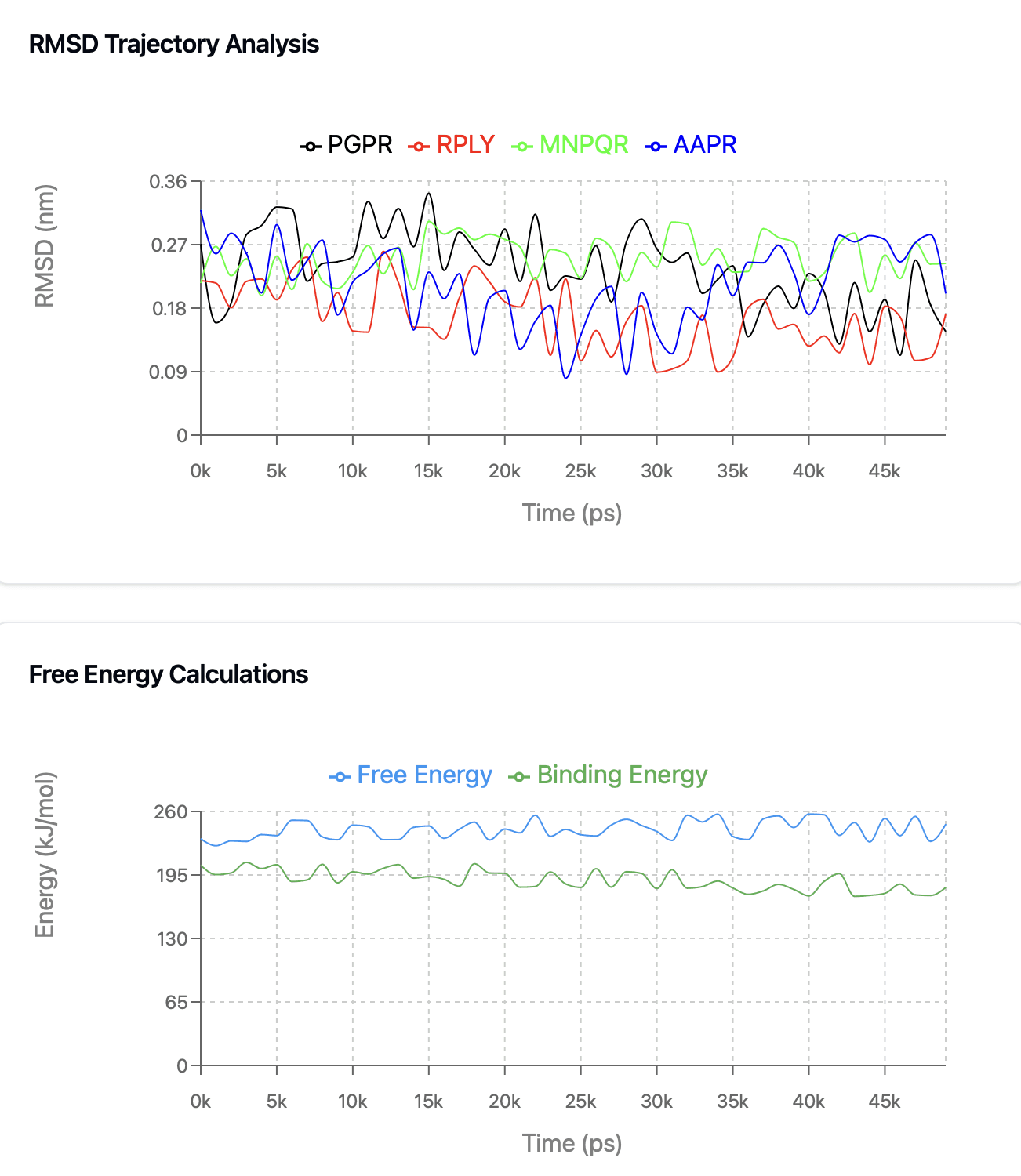Screen dimensions: 1021x1176
Task: Click the 35k tick on energy chart x-axis
Action: 732,1102
